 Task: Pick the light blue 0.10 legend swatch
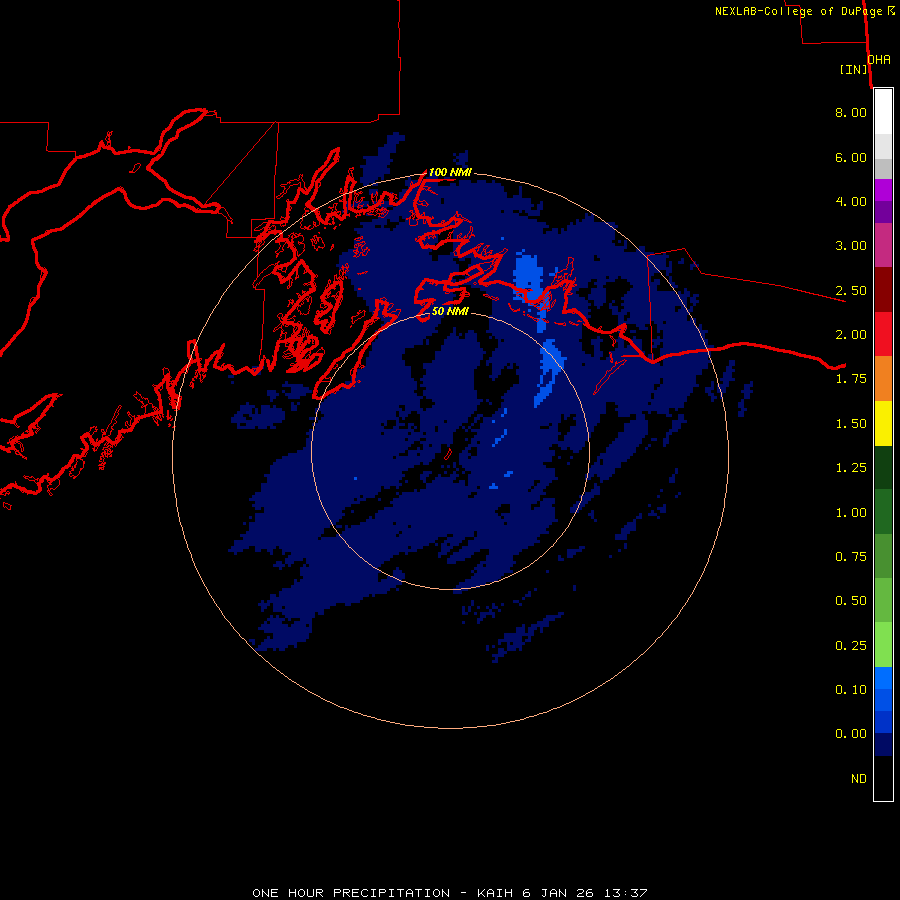click(x=883, y=678)
